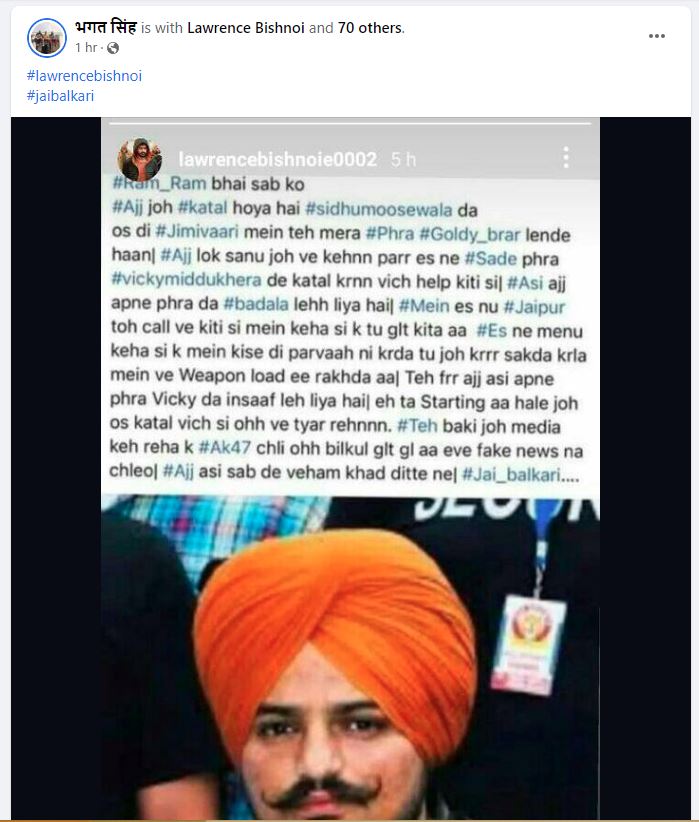Click the lawrencebishnoie0002 username in story
Screen dimensions: 699x822
pyautogui.click(x=277, y=159)
